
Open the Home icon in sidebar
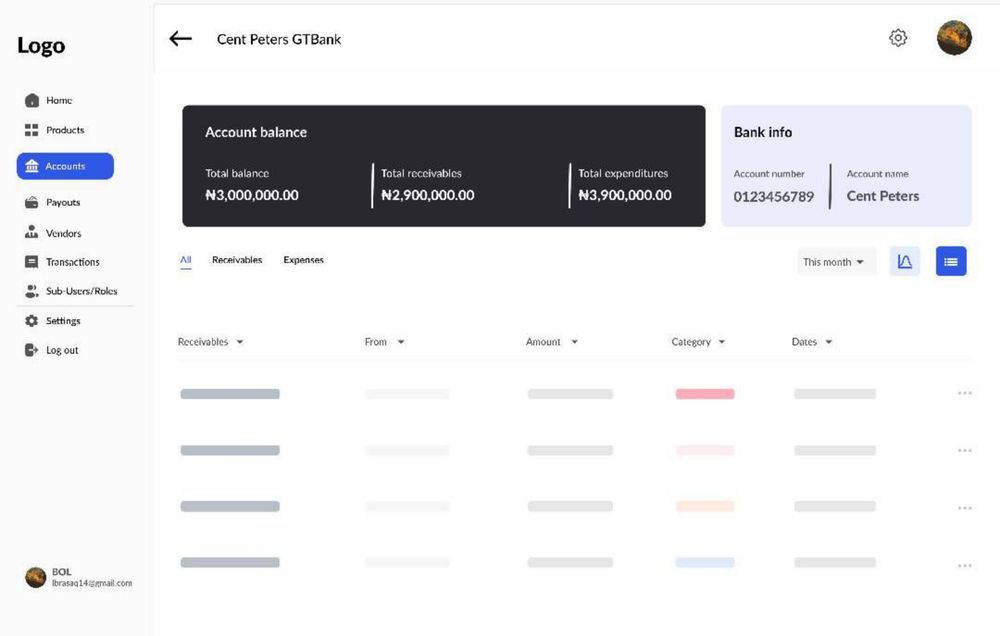(x=32, y=101)
